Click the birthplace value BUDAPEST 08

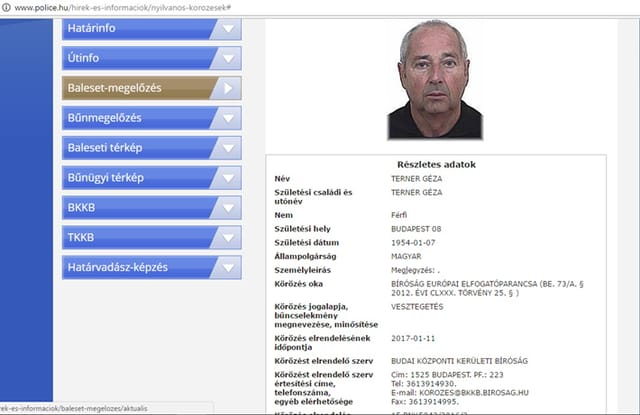click(x=416, y=229)
